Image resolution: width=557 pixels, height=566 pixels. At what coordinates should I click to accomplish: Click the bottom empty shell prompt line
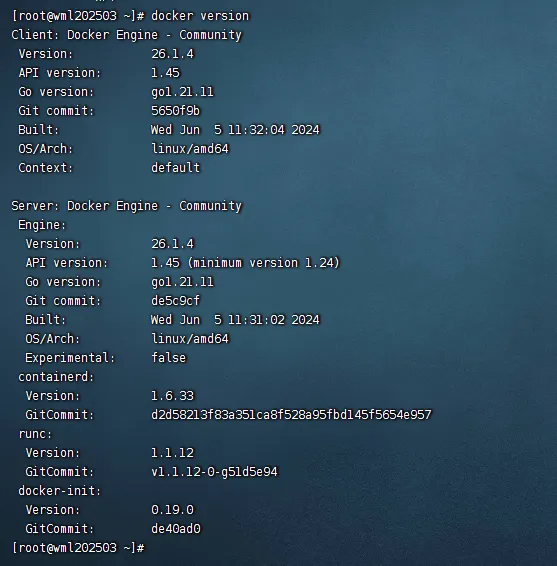[x=78, y=548]
